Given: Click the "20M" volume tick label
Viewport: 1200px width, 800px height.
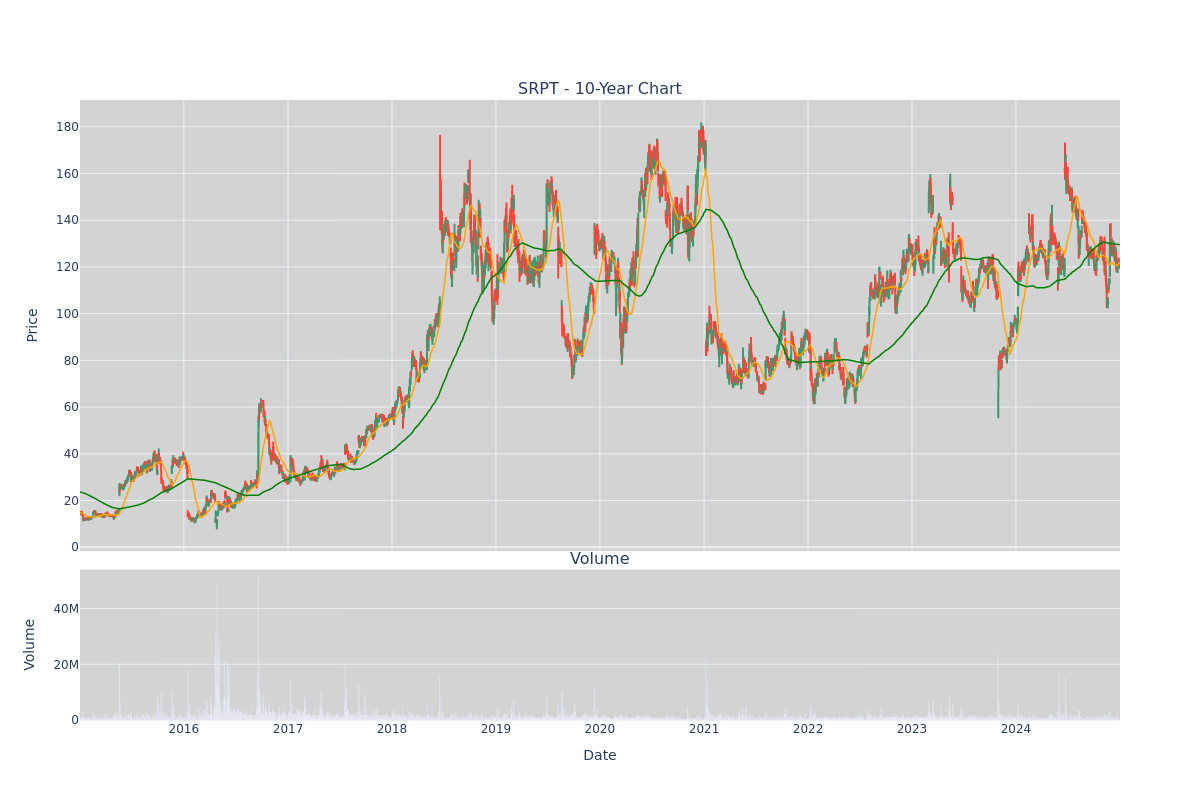Looking at the screenshot, I should click(x=66, y=665).
